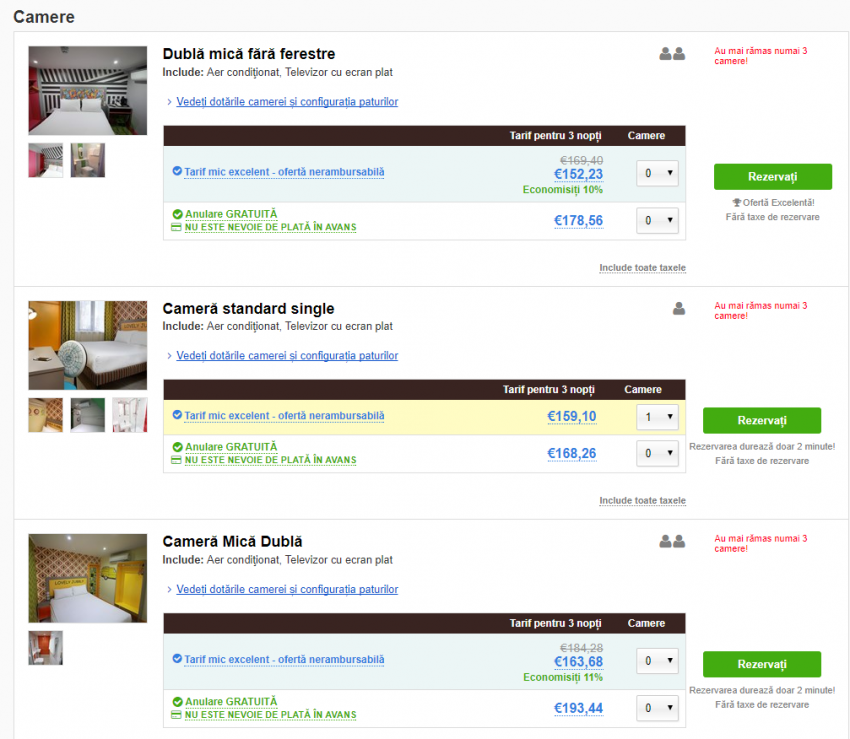Click the trophy icon beside Ofertă Excelentă
Image resolution: width=850 pixels, height=739 pixels.
[736, 203]
